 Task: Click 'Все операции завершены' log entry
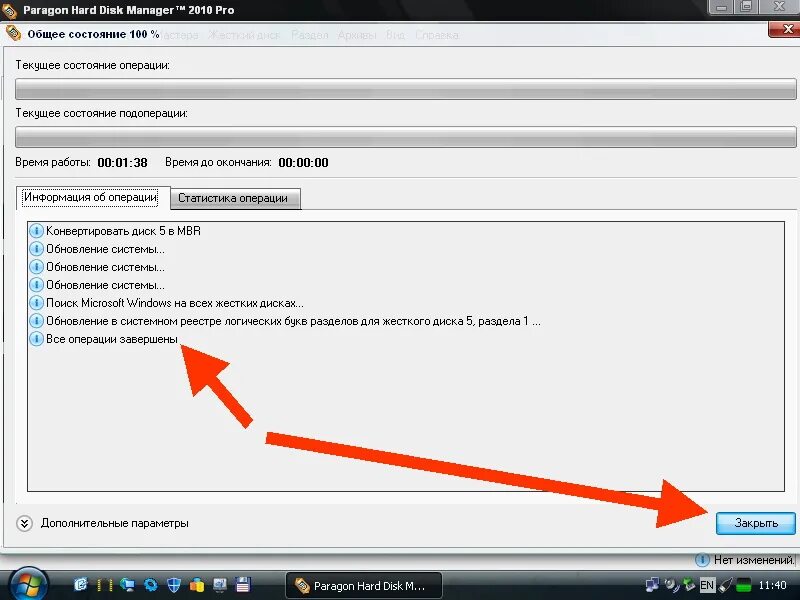pos(112,339)
